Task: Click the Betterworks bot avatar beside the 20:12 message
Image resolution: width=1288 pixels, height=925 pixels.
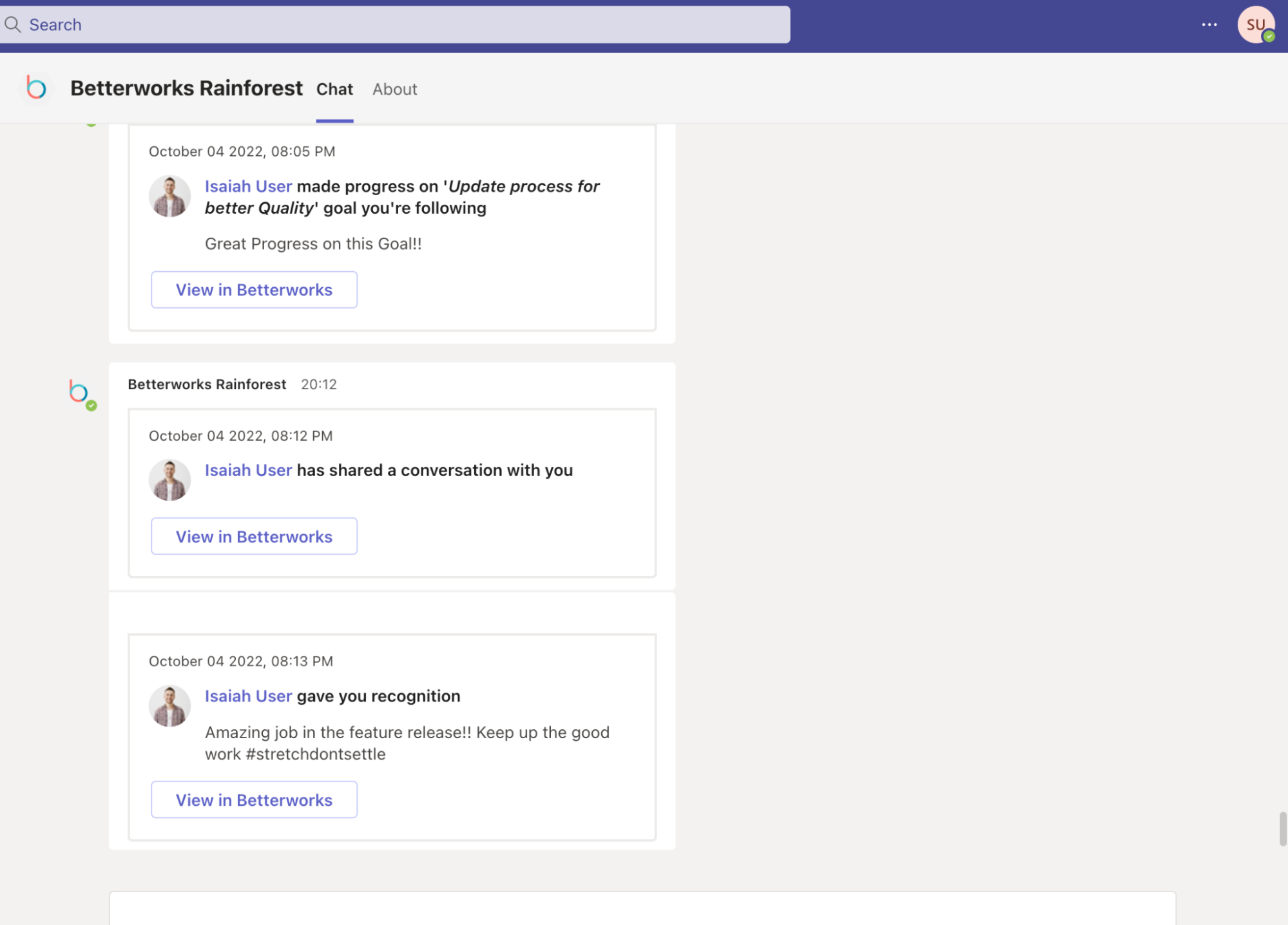Action: tap(79, 392)
